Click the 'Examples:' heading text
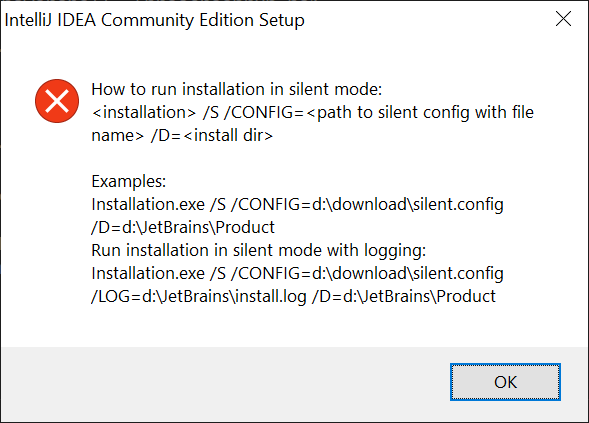The image size is (589, 423). click(x=128, y=181)
